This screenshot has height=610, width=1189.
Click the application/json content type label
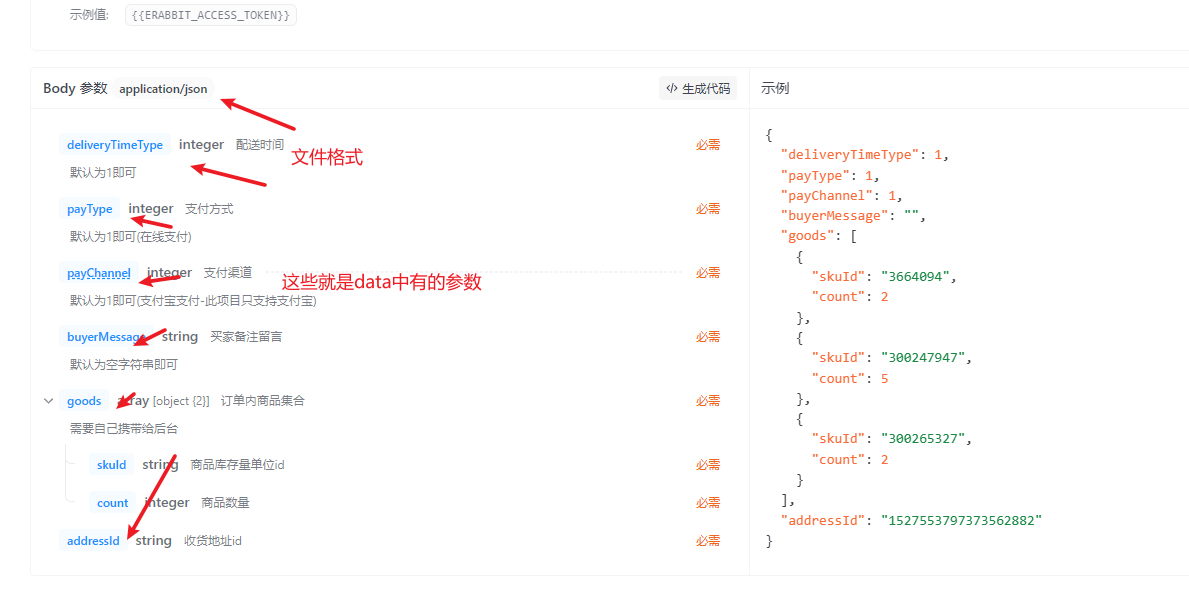(x=163, y=89)
